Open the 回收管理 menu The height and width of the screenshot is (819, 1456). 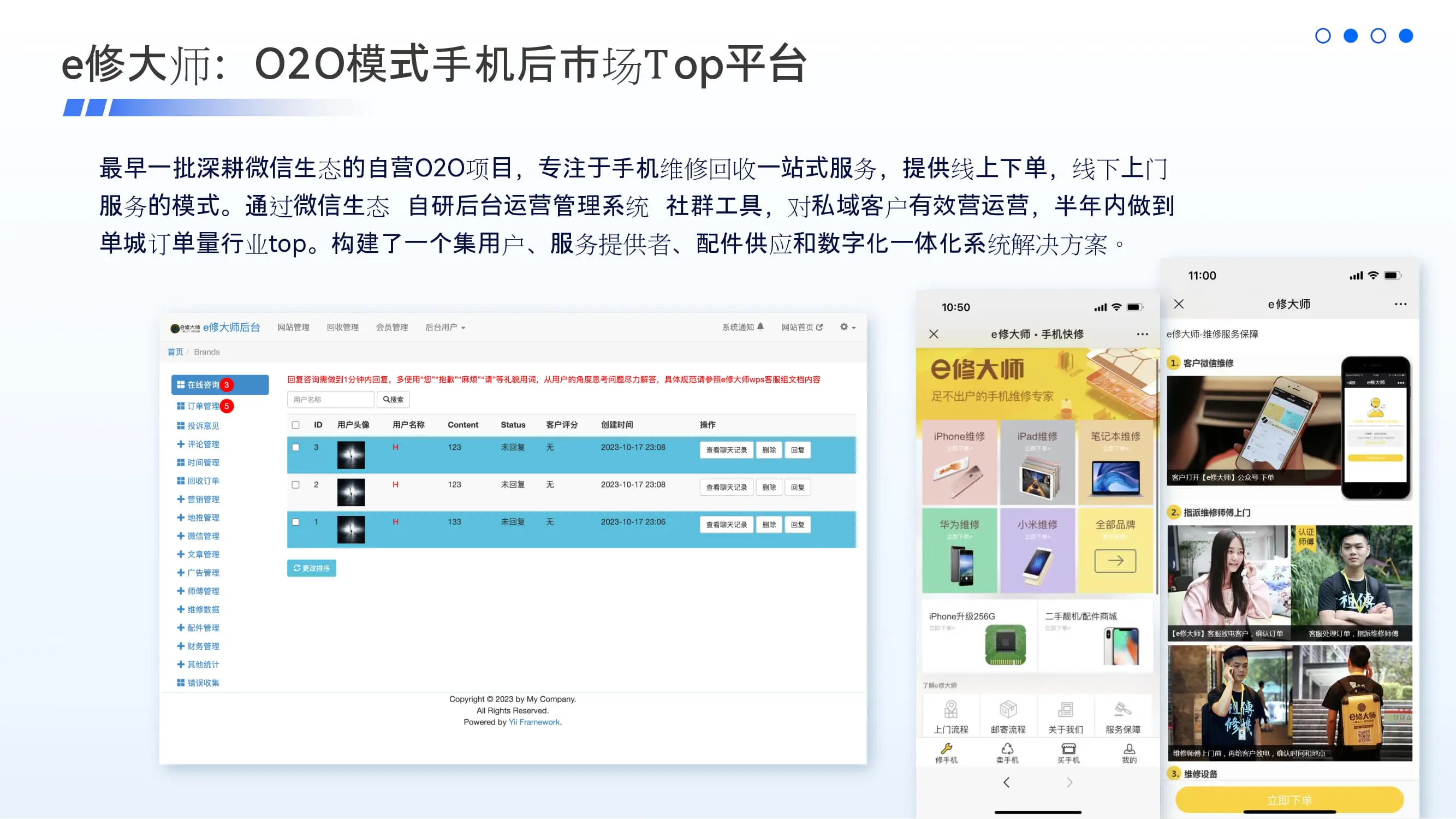pos(342,327)
